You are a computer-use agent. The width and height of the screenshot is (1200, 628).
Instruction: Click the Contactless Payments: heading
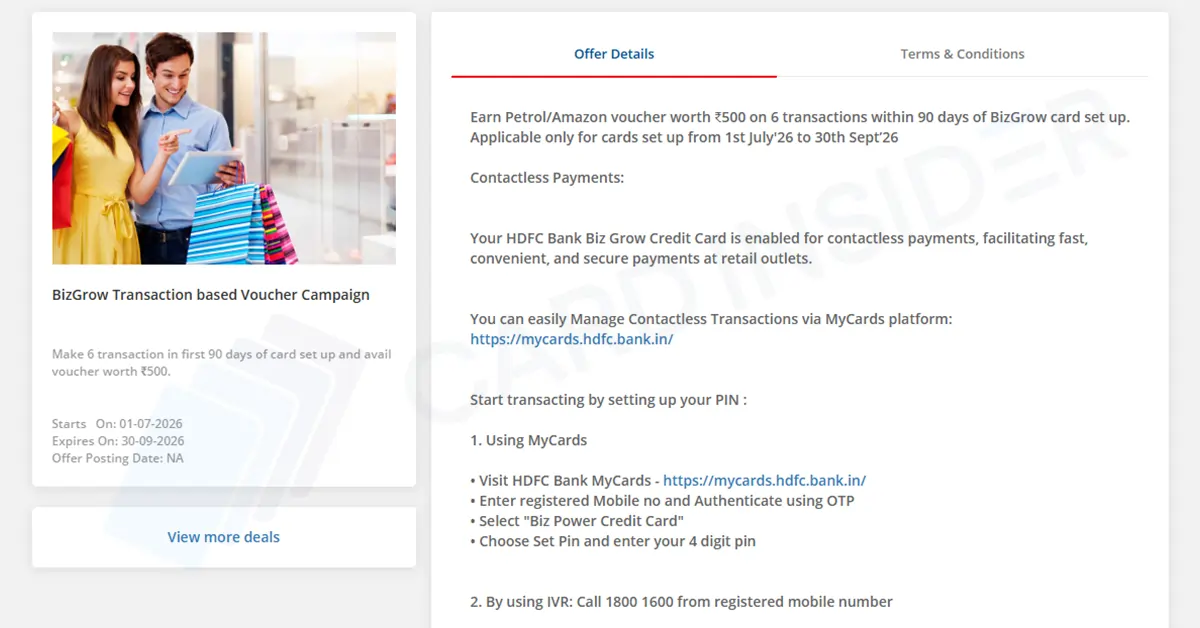[x=547, y=178]
